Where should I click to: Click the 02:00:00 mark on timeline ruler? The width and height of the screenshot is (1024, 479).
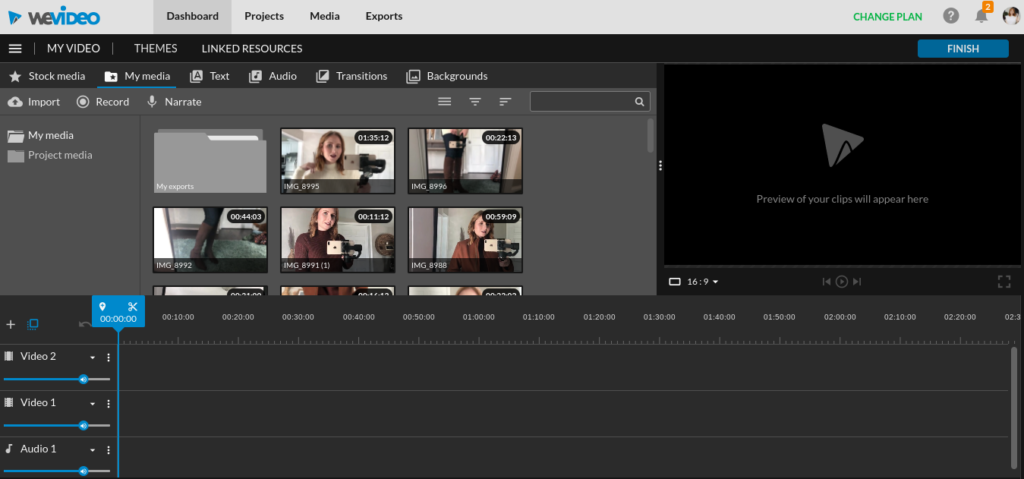coord(840,317)
